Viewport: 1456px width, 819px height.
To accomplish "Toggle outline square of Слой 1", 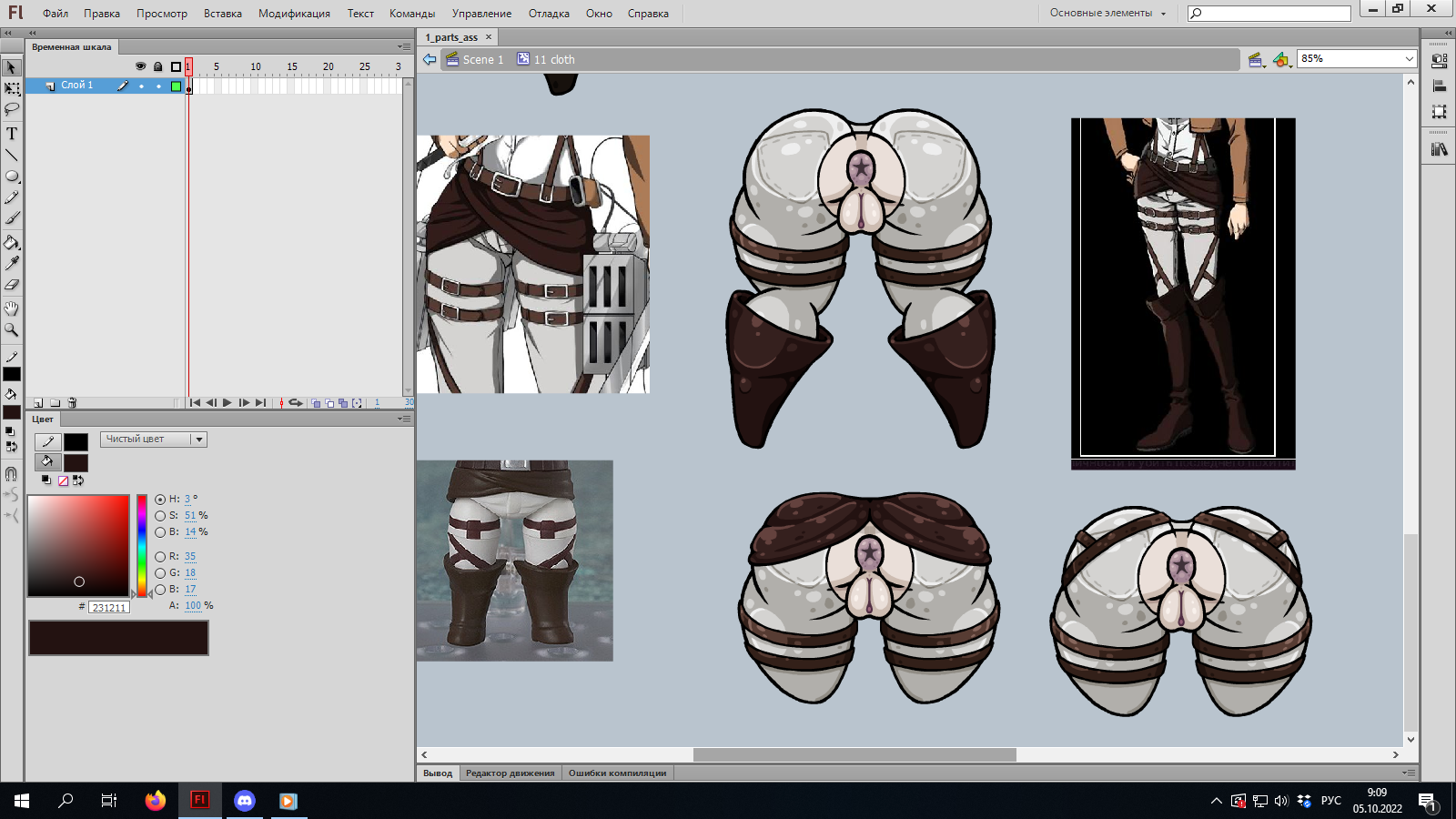I will pos(176,86).
